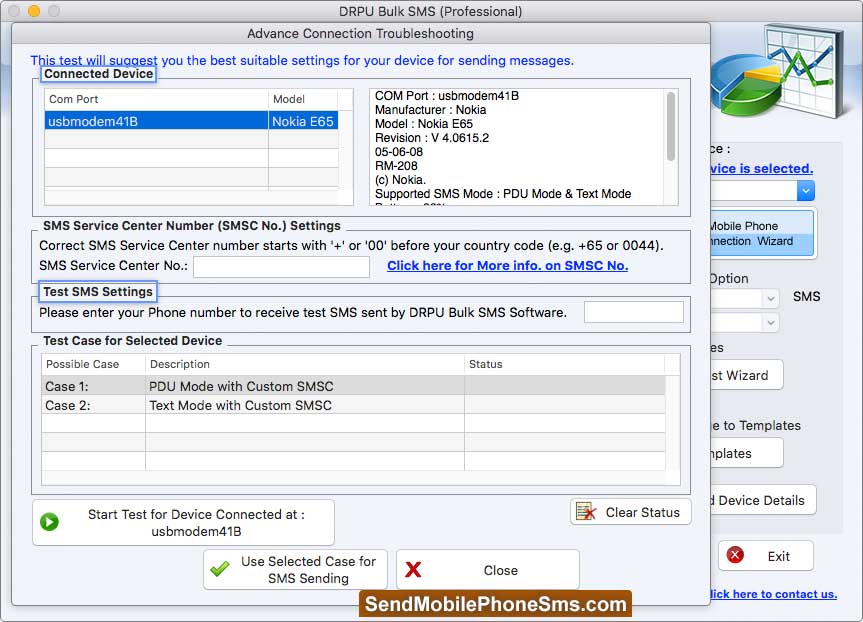Click the Clear Status eraser icon

tap(586, 512)
